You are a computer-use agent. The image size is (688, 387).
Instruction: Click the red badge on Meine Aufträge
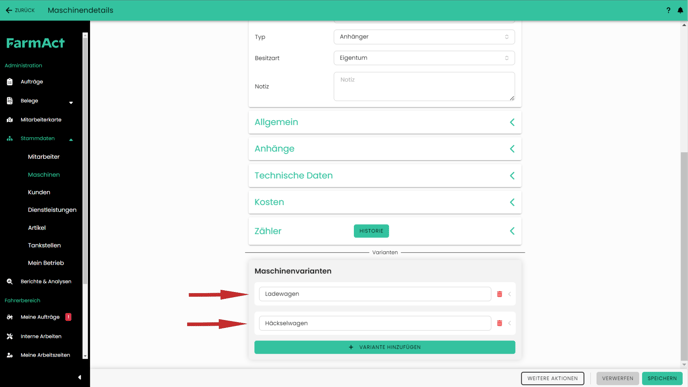[x=68, y=317]
